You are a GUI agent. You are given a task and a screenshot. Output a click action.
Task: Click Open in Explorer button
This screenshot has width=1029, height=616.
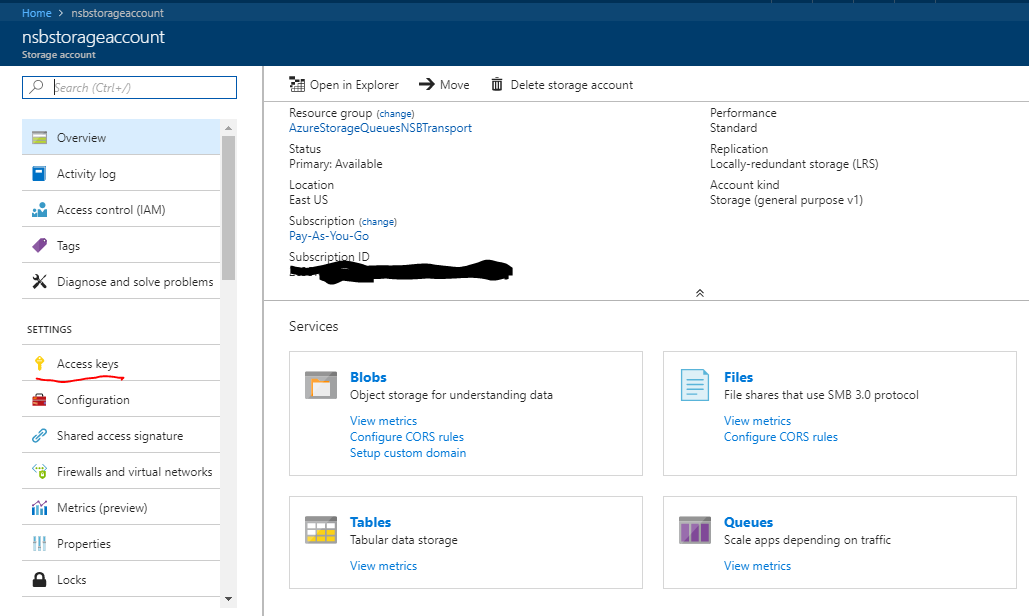click(x=344, y=85)
